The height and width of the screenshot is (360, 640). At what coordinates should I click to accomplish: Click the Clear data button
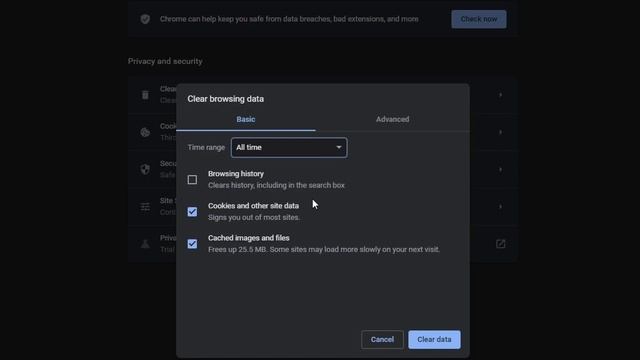click(x=434, y=339)
